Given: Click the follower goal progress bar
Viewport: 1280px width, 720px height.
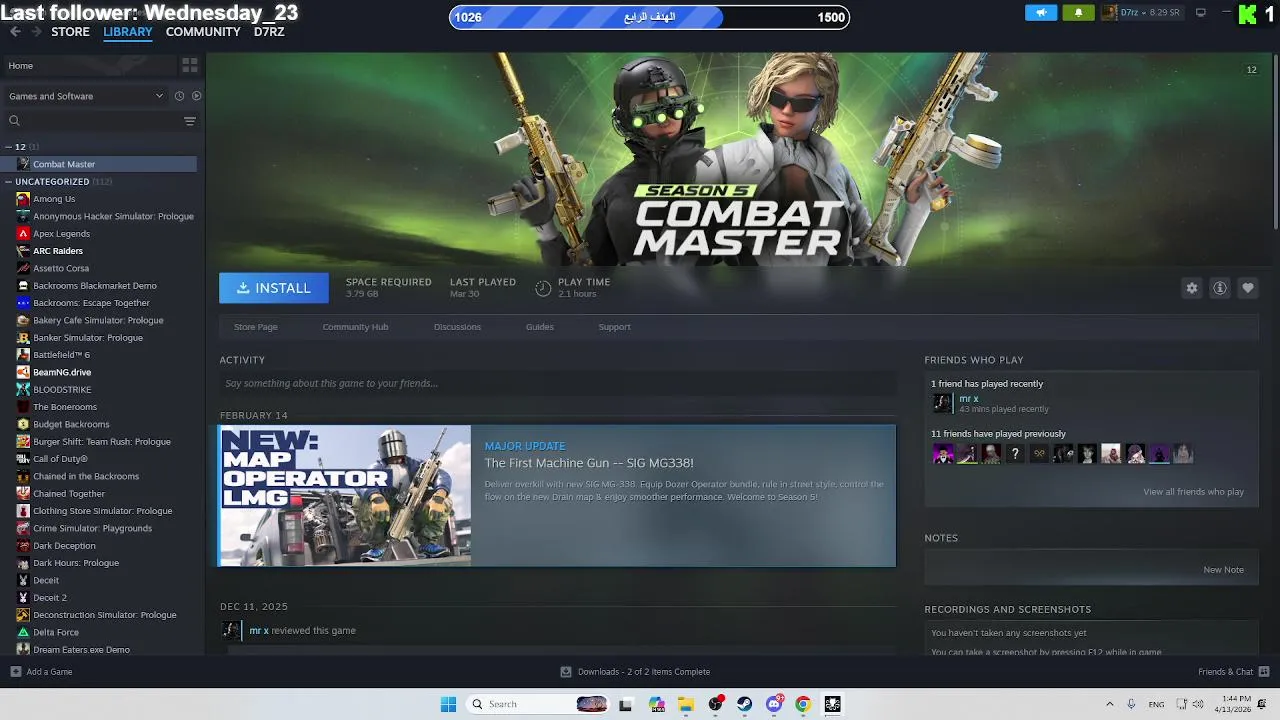Looking at the screenshot, I should click(649, 17).
